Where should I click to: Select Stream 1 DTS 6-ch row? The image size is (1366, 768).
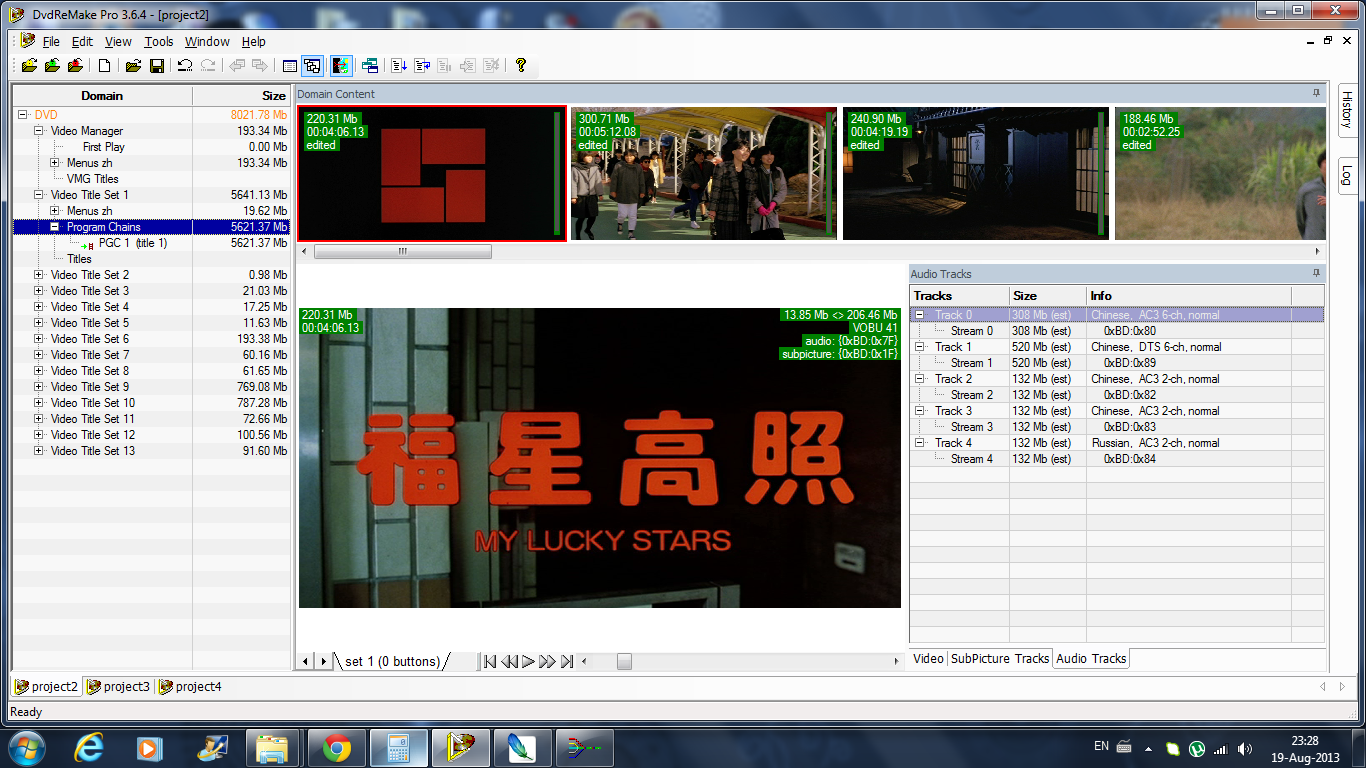point(1117,363)
